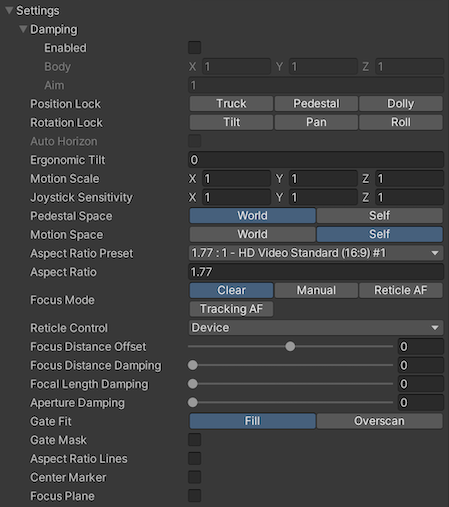Check the Center Marker option
This screenshot has height=507, width=449.
point(195,477)
